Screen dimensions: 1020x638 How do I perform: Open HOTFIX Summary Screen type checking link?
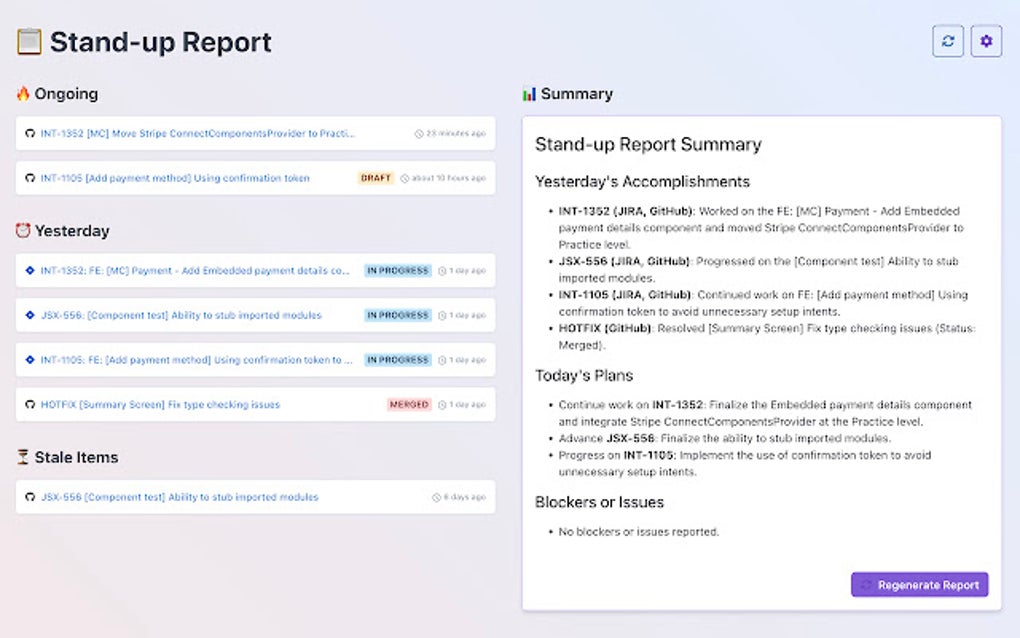tap(160, 405)
